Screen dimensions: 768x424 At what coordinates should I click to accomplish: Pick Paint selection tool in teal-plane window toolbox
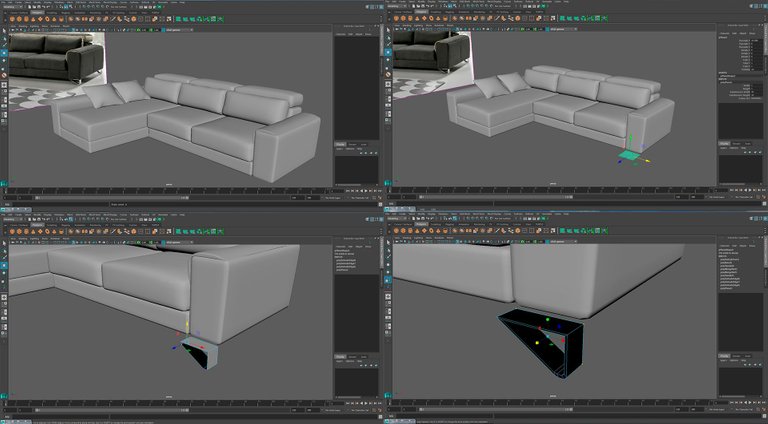388,45
